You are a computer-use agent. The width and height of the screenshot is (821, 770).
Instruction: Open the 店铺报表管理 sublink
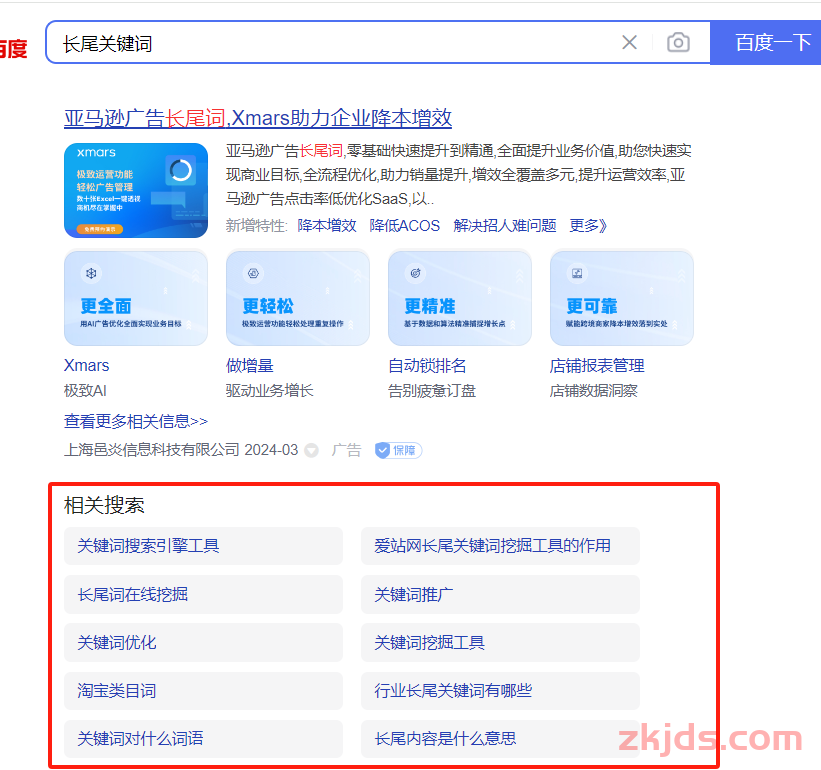coord(597,365)
